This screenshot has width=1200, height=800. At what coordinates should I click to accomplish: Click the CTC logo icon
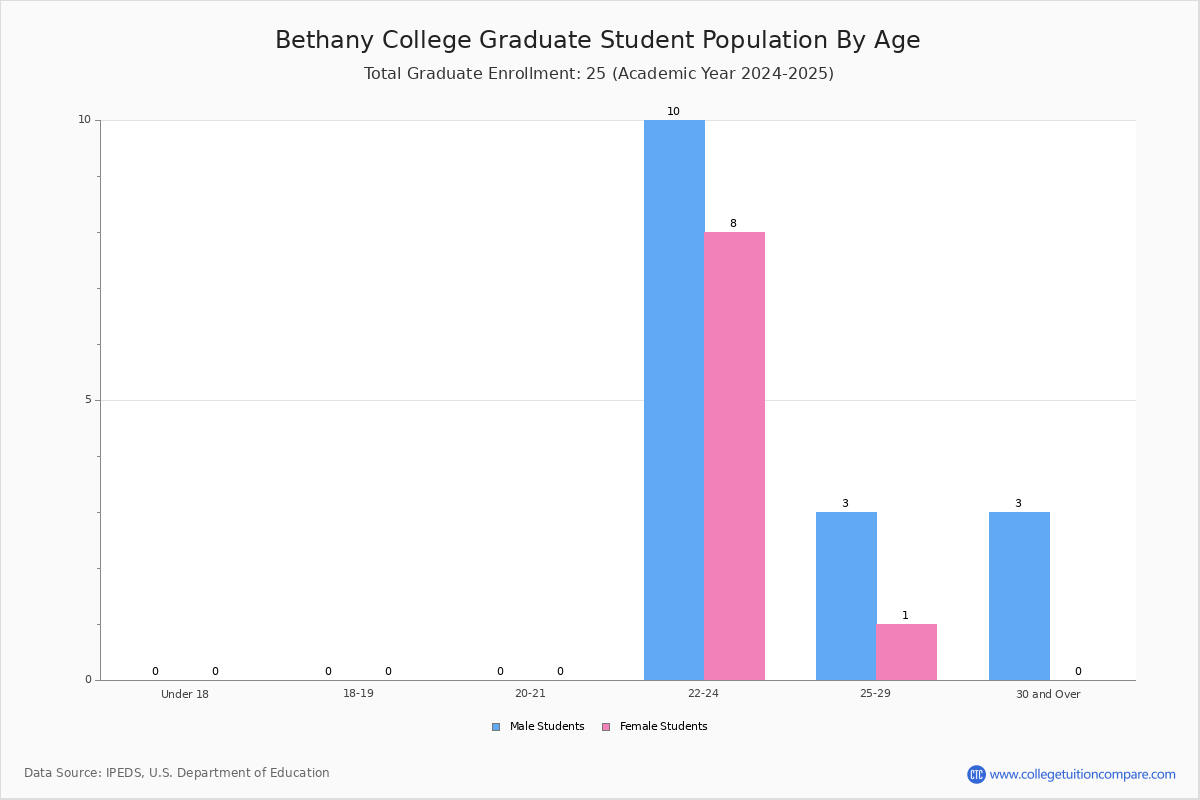976,774
